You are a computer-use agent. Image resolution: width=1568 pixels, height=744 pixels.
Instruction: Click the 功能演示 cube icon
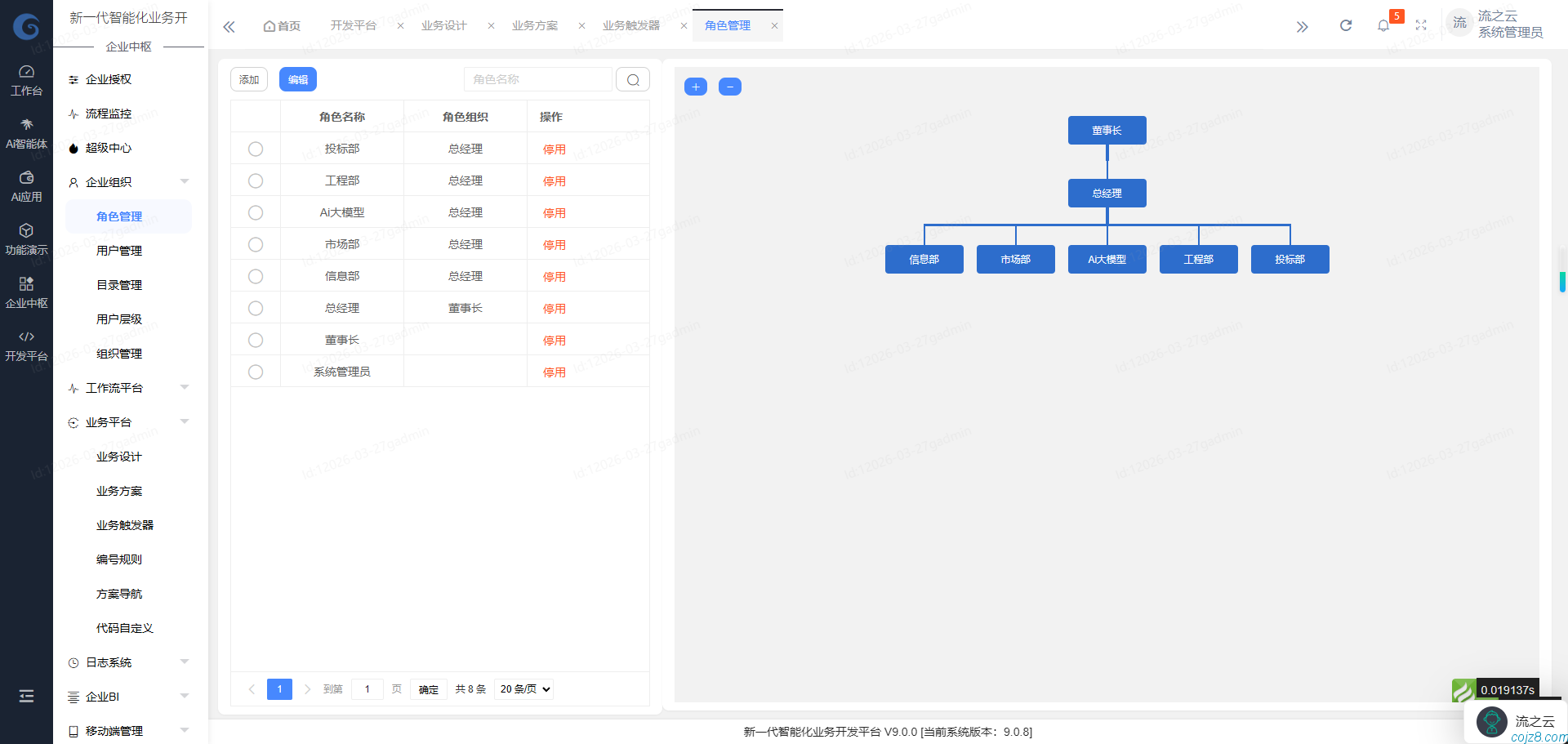pyautogui.click(x=26, y=235)
